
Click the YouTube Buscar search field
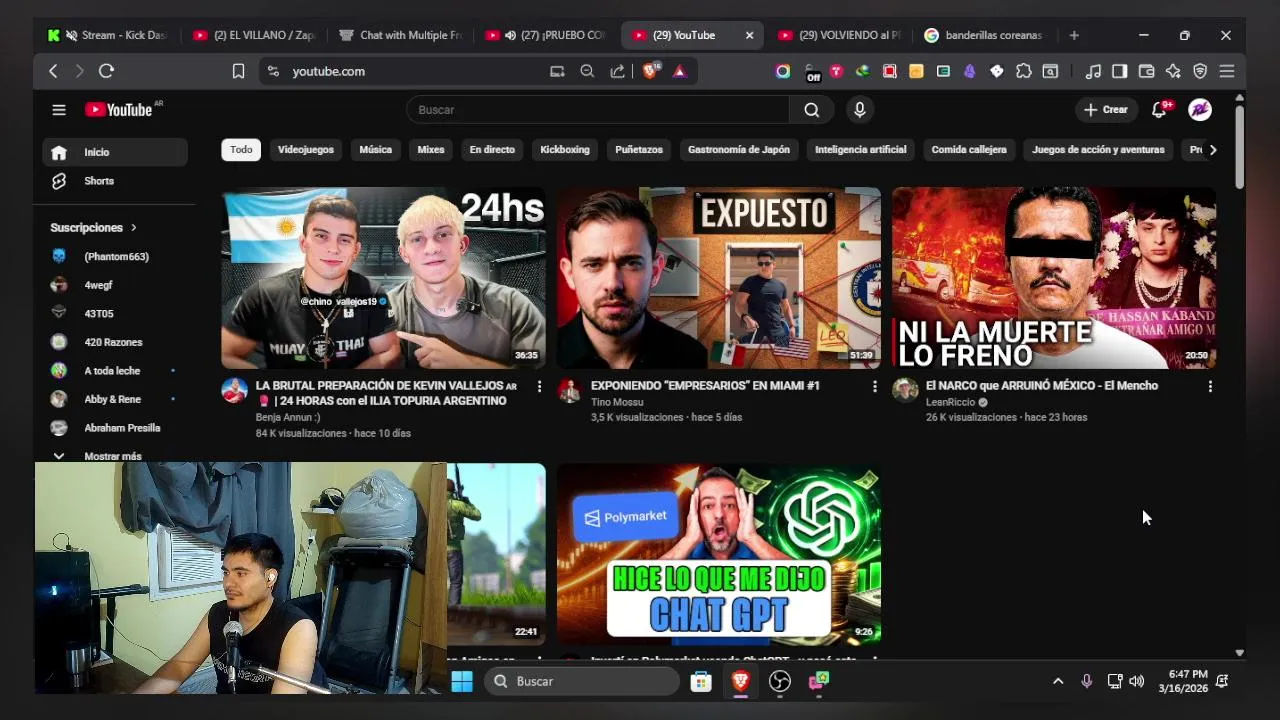598,110
